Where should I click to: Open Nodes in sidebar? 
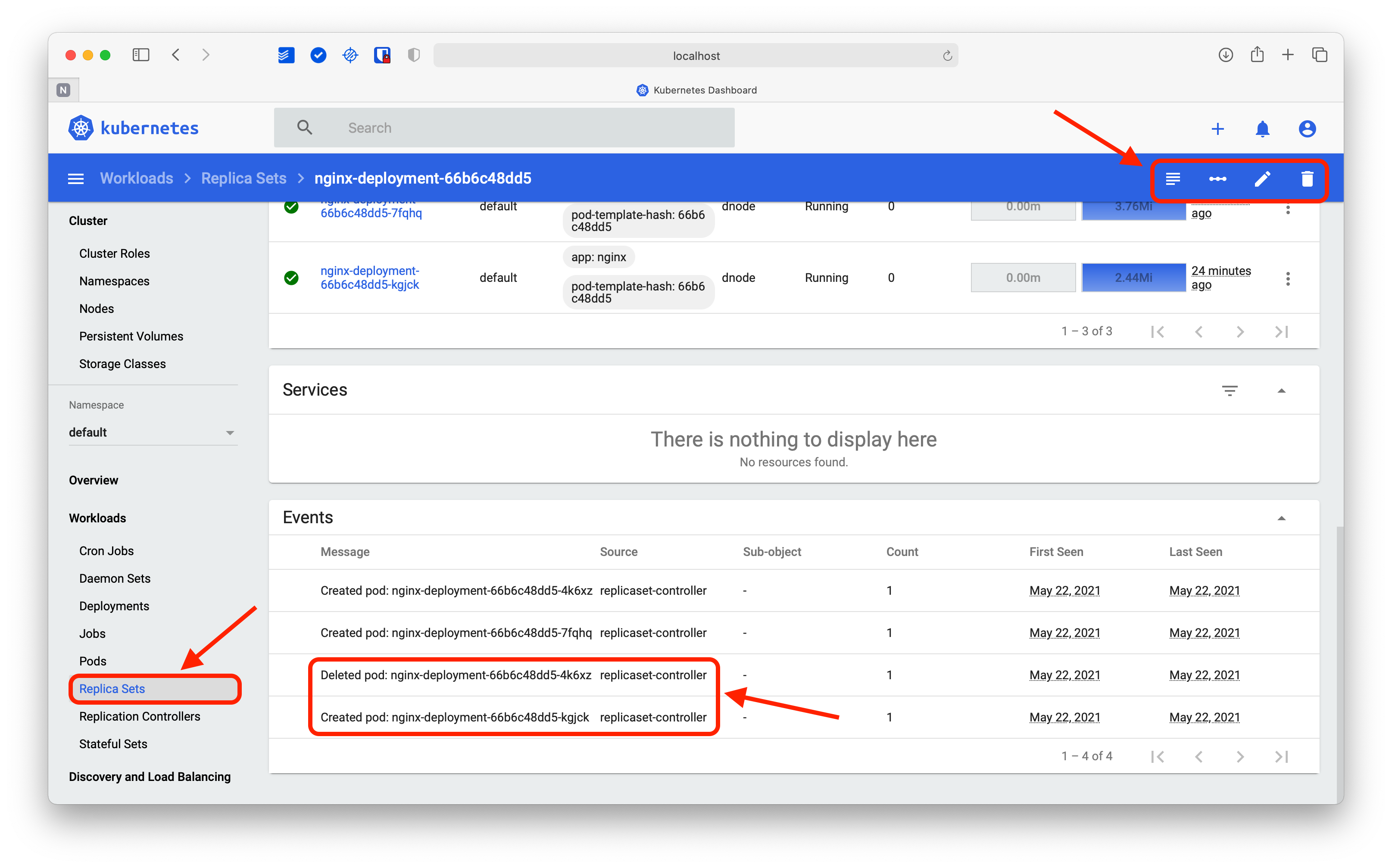pyautogui.click(x=97, y=308)
